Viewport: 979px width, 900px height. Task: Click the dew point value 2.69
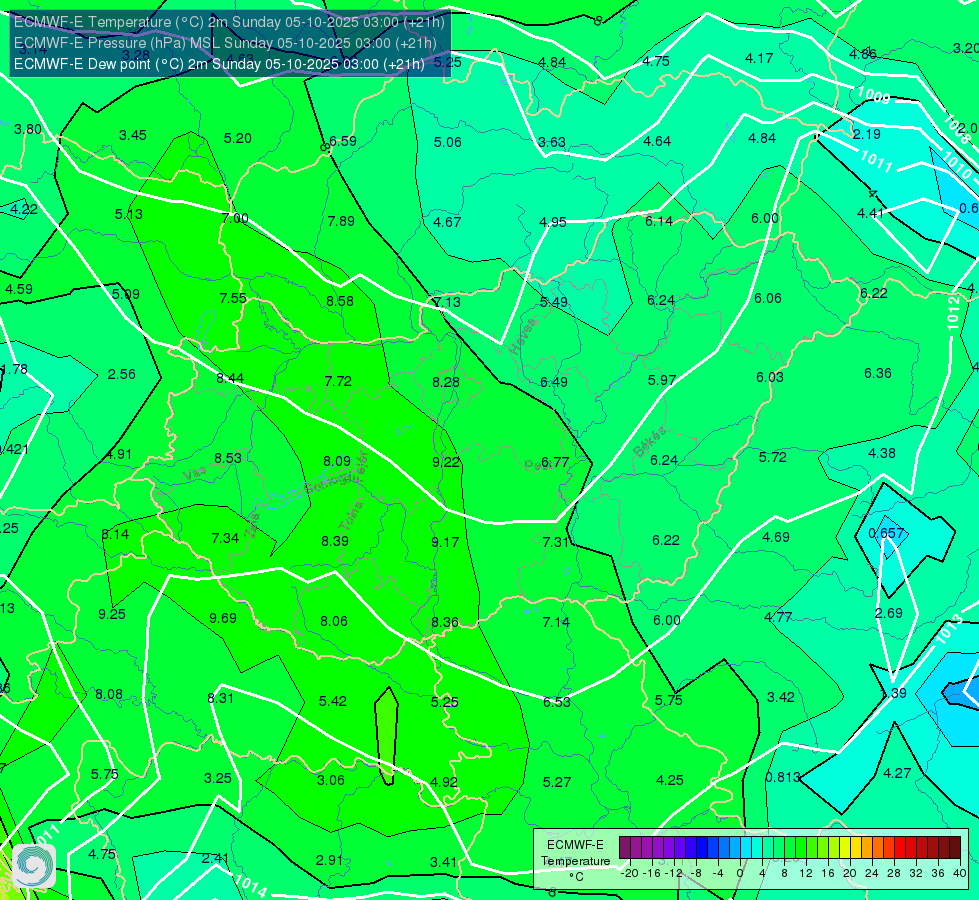pos(888,613)
